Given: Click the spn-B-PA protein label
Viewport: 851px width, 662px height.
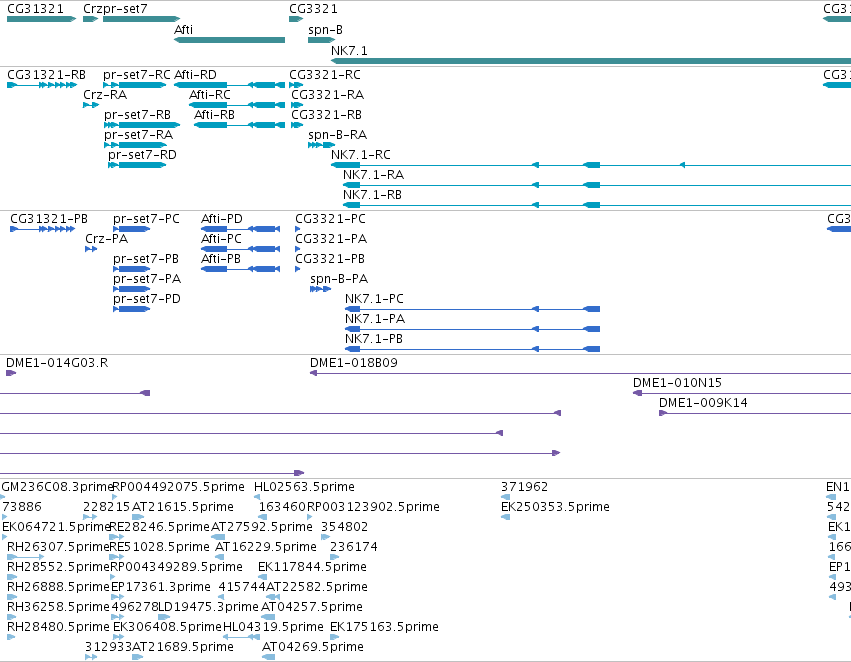Looking at the screenshot, I should click(339, 279).
